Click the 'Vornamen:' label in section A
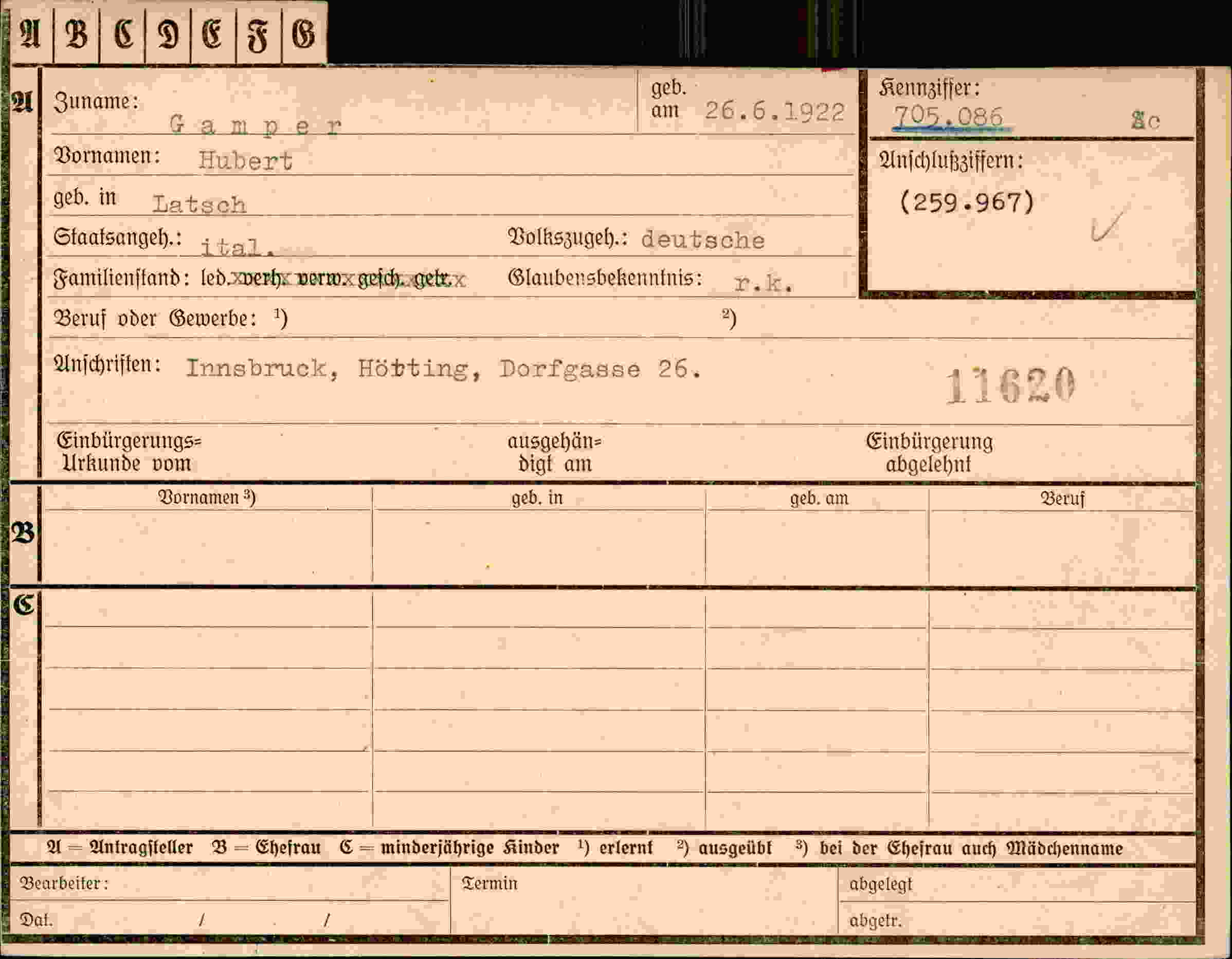Screen dimensions: 1232x959 click(106, 156)
